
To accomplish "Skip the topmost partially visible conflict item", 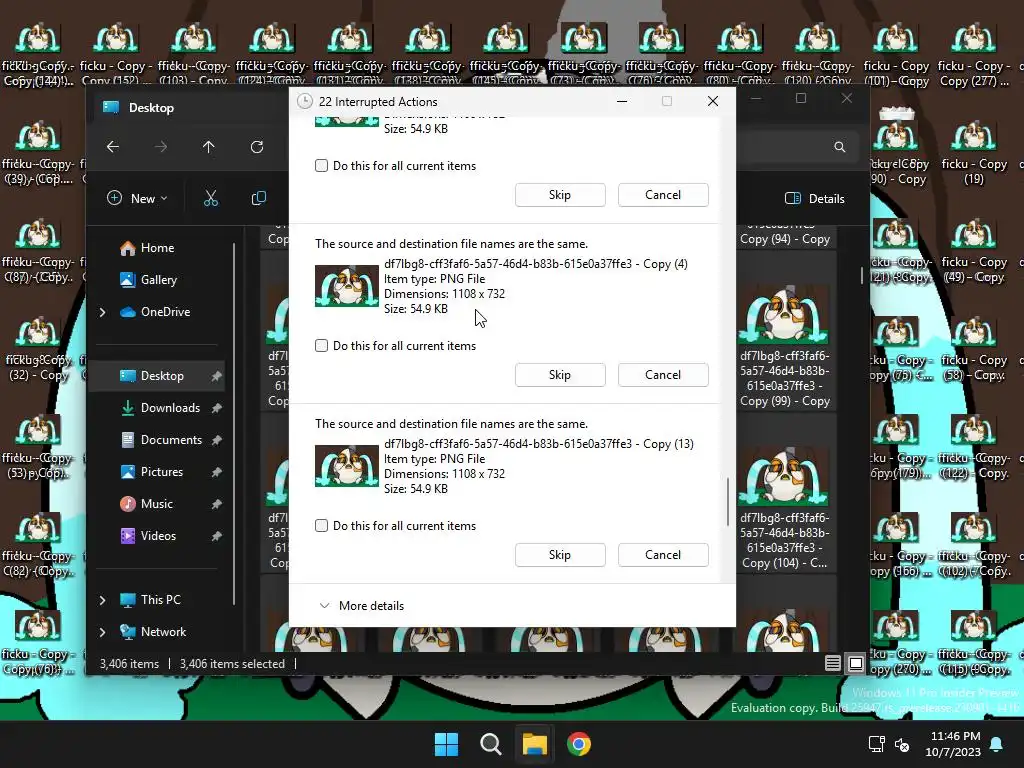I will [560, 195].
